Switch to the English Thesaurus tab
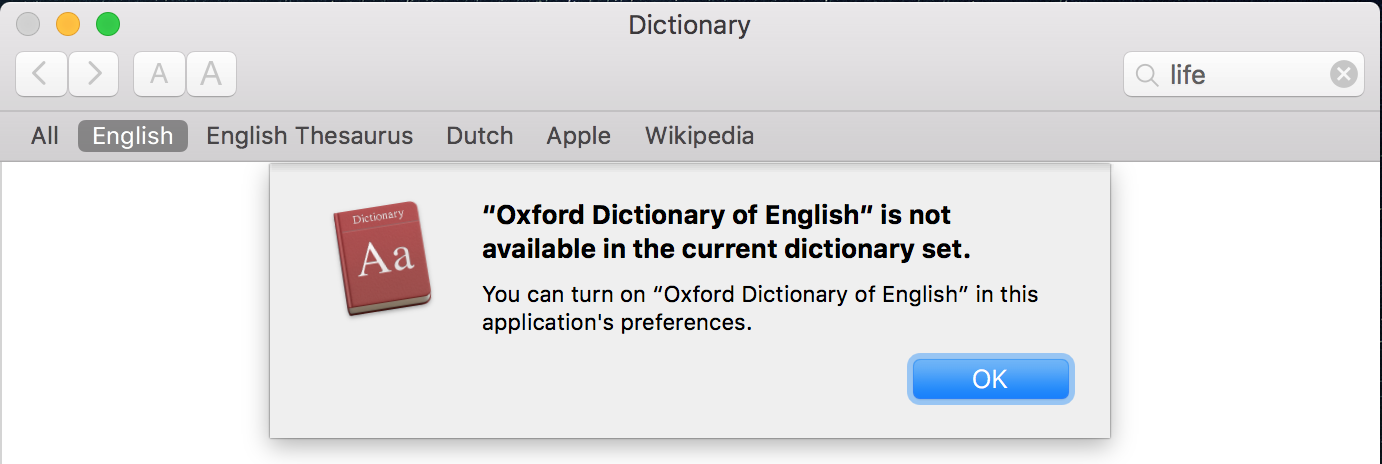Viewport: 1382px width, 464px height. pyautogui.click(x=310, y=136)
